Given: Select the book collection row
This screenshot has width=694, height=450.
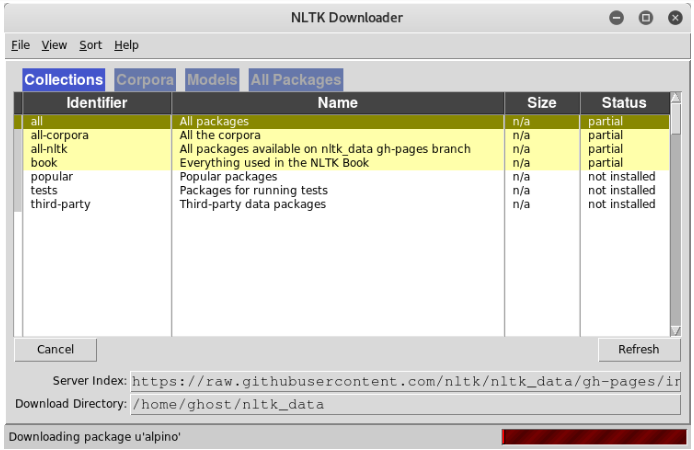Looking at the screenshot, I should (x=342, y=163).
